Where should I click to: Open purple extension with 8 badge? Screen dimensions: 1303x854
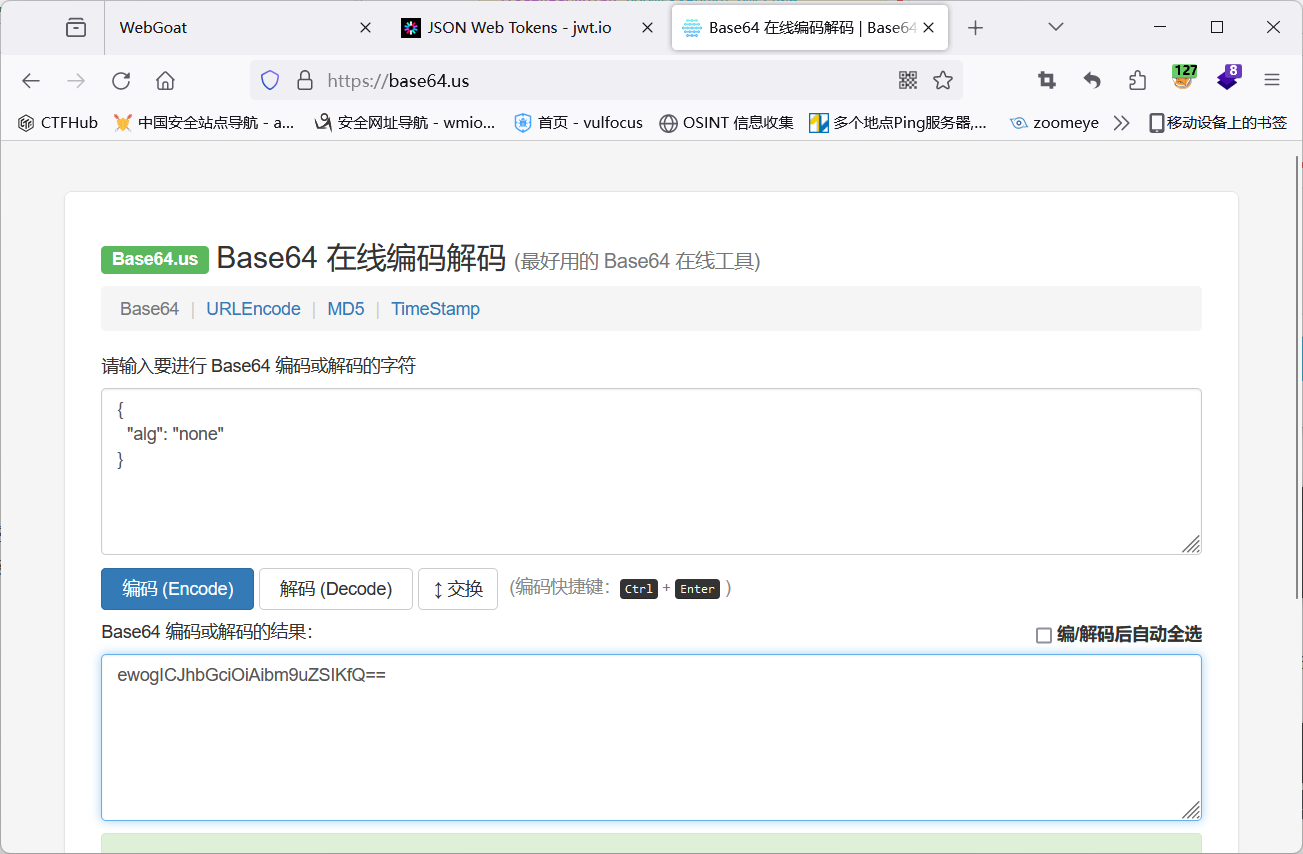(1229, 78)
